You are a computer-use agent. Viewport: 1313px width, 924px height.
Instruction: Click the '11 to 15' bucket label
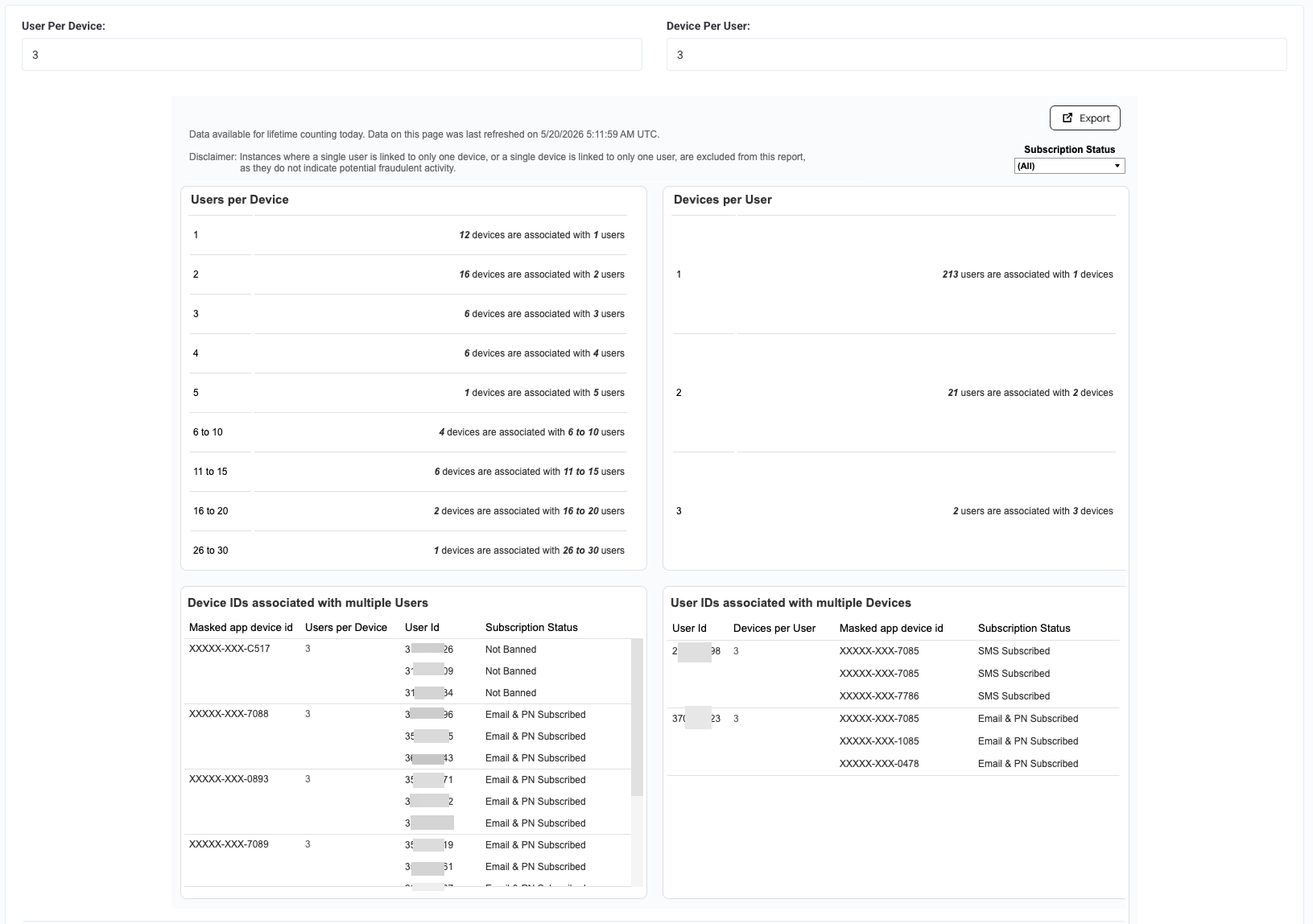tap(210, 472)
